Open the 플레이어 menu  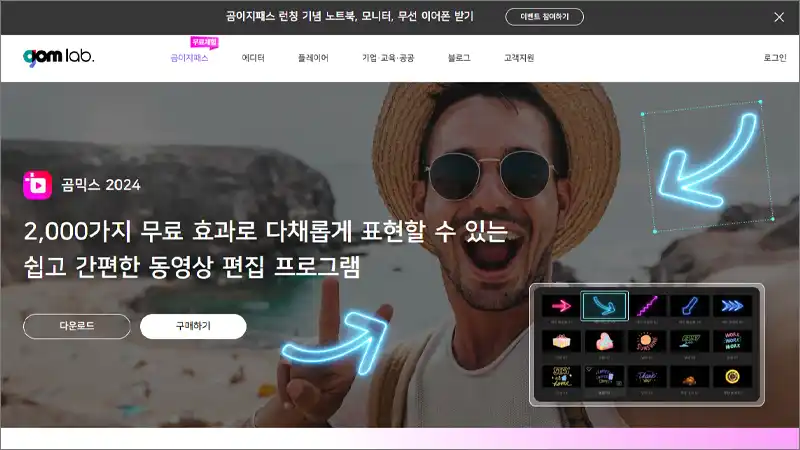click(x=313, y=58)
